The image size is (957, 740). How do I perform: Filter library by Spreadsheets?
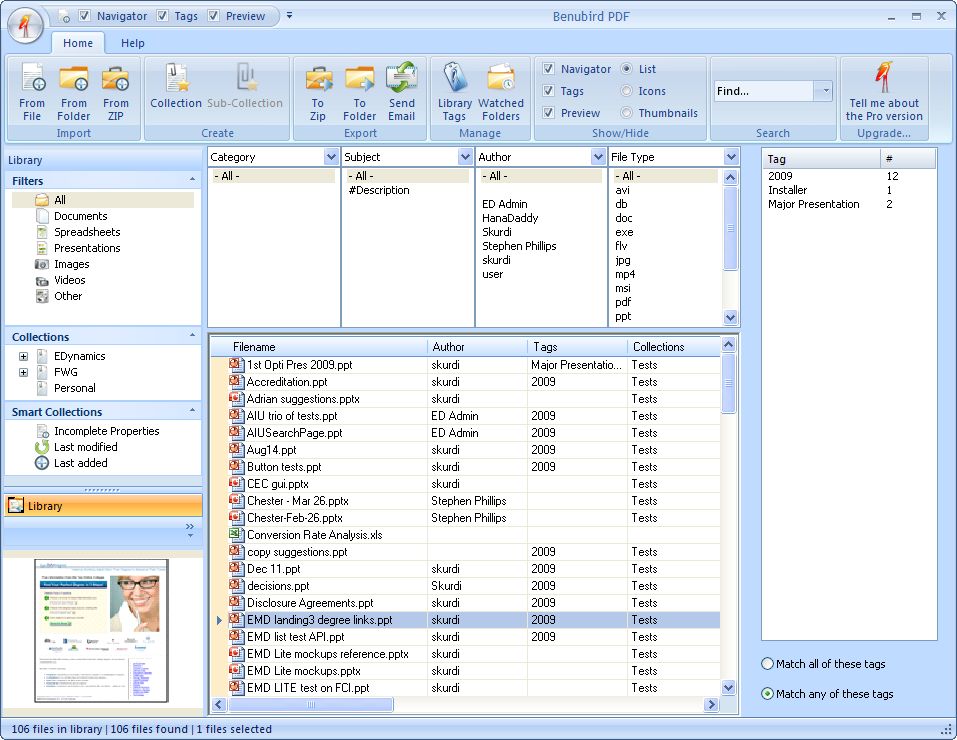click(87, 232)
